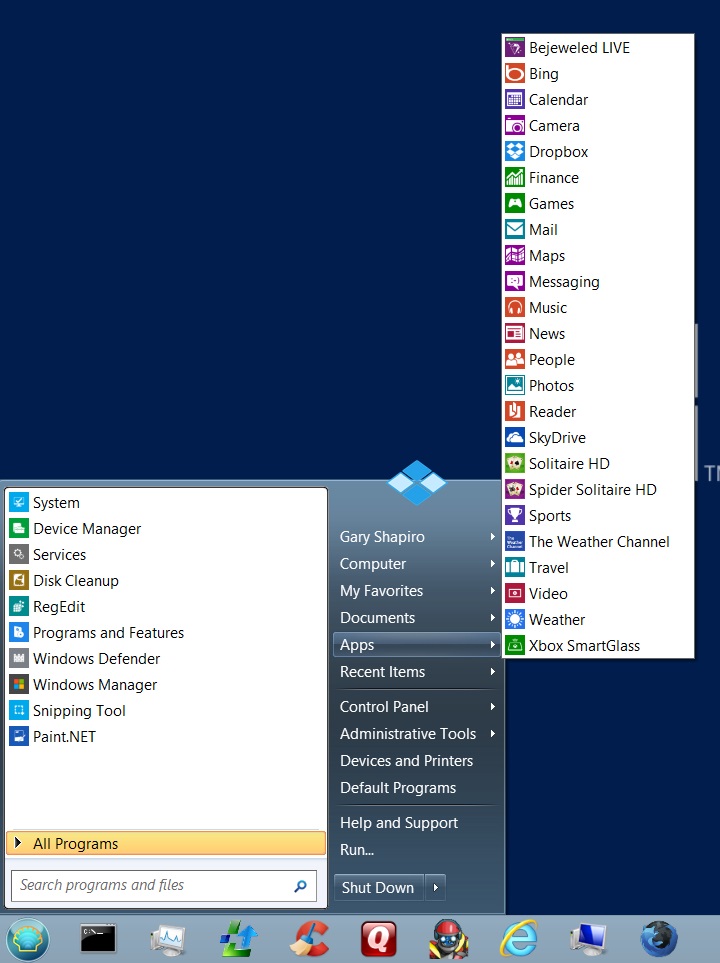Expand My Favorites submenu arrow
Image resolution: width=720 pixels, height=963 pixels.
(x=493, y=591)
